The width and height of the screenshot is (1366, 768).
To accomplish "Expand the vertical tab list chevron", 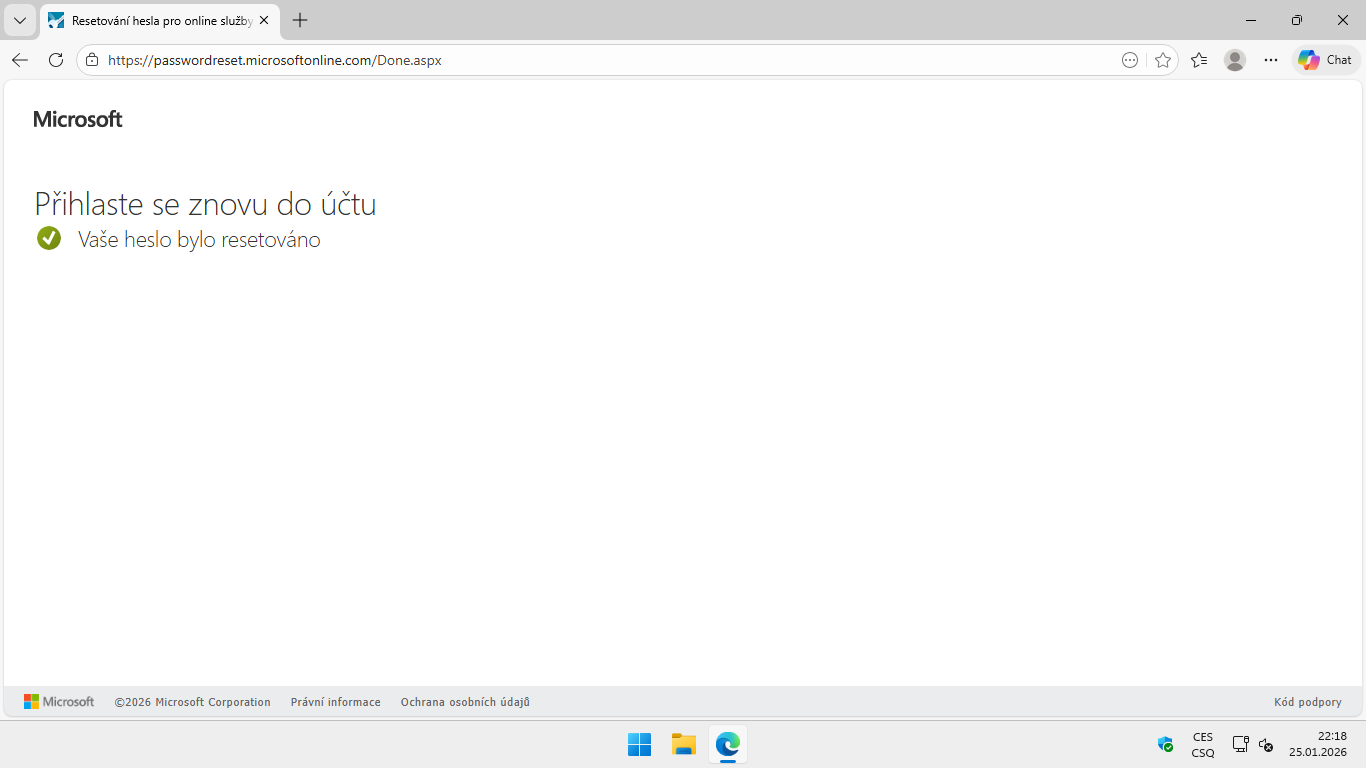I will click(19, 20).
